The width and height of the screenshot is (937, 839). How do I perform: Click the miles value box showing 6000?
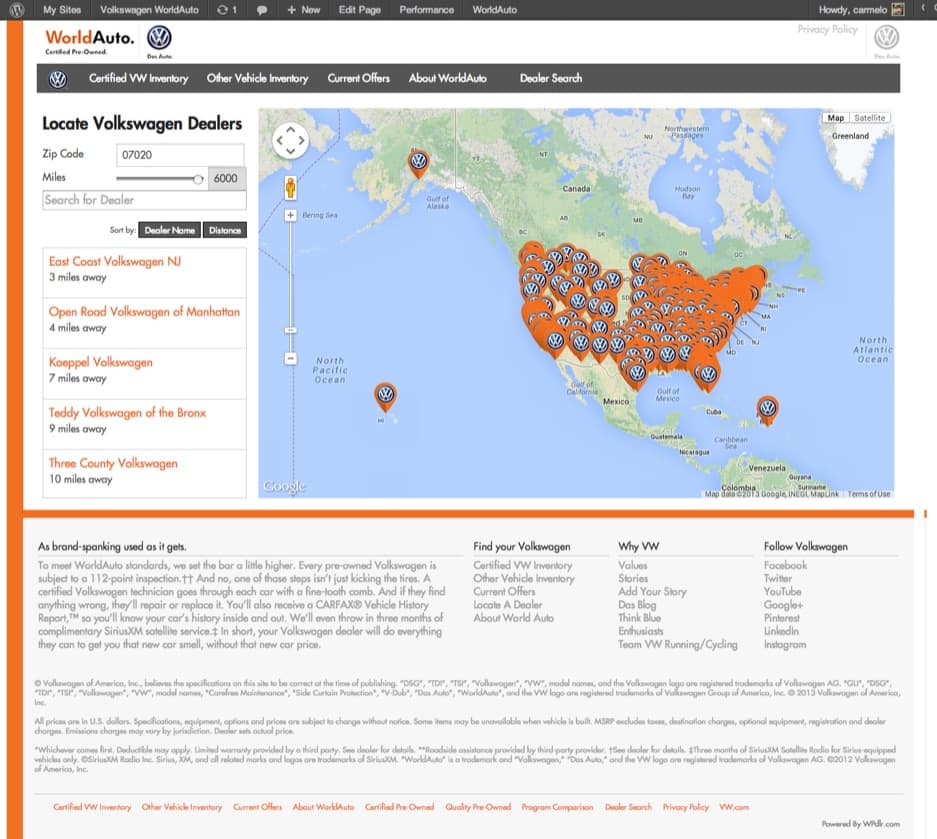point(226,178)
